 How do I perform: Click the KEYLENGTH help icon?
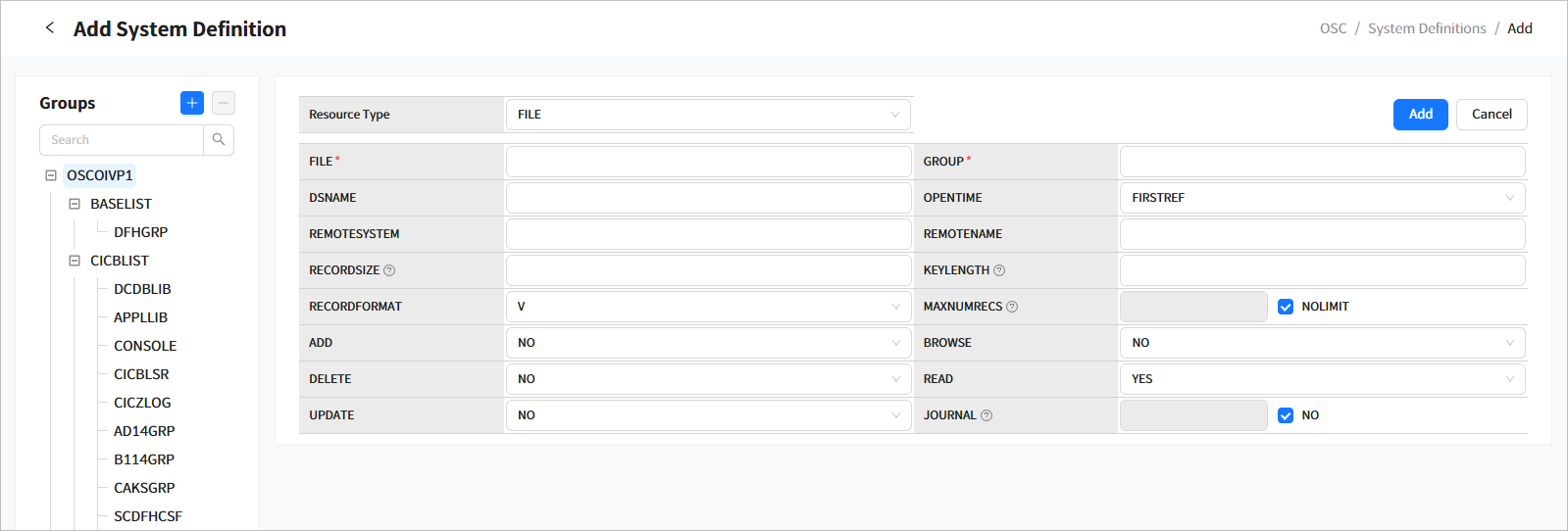pos(999,270)
